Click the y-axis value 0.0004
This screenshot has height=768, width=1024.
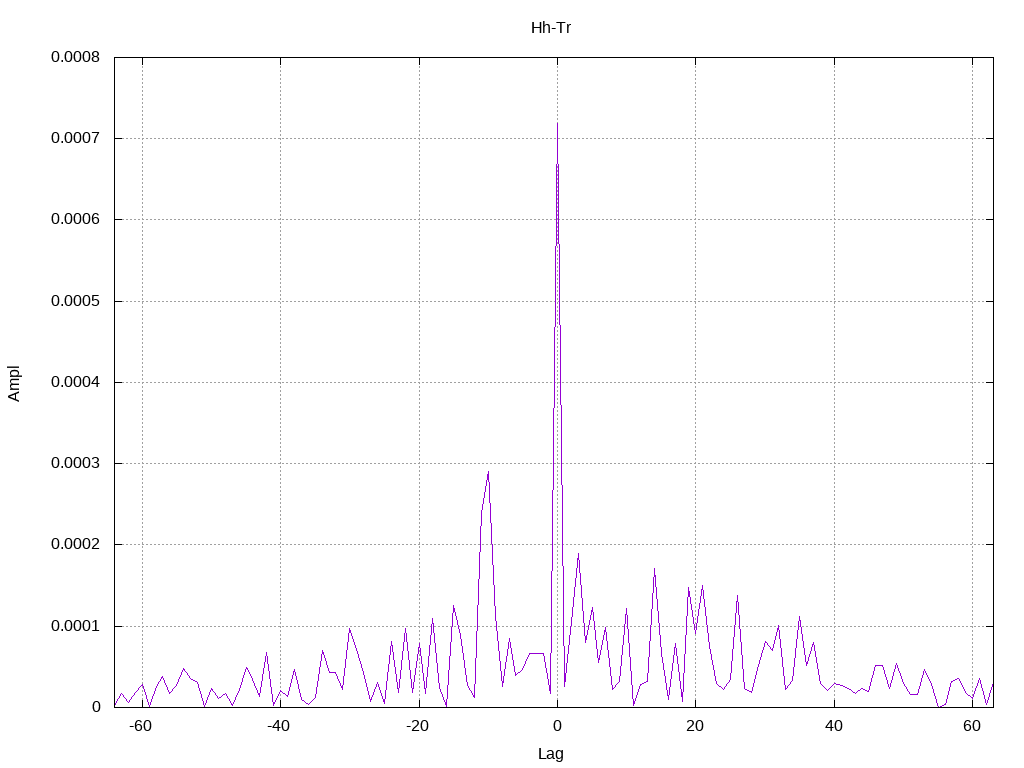[76, 382]
